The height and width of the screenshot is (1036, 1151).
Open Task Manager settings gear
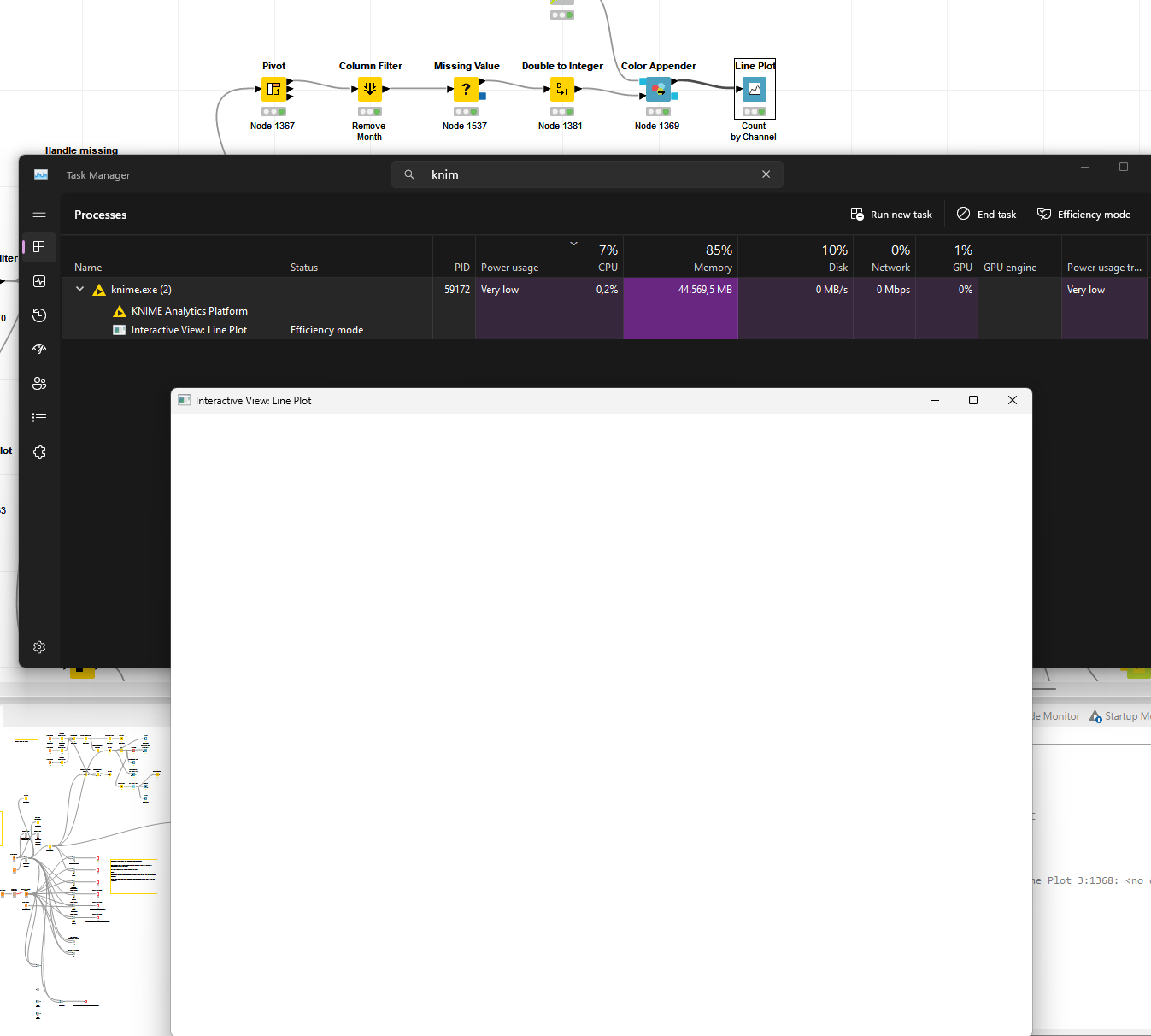pos(39,647)
